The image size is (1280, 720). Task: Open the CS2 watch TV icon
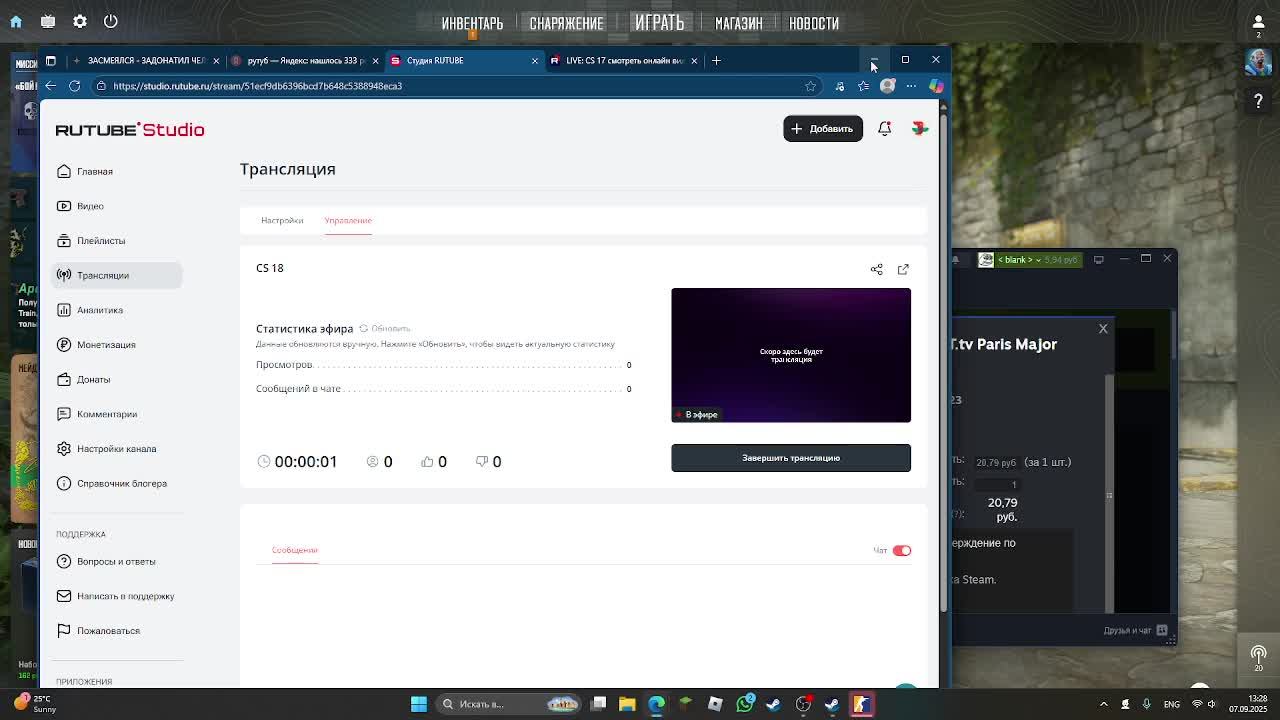[x=48, y=21]
